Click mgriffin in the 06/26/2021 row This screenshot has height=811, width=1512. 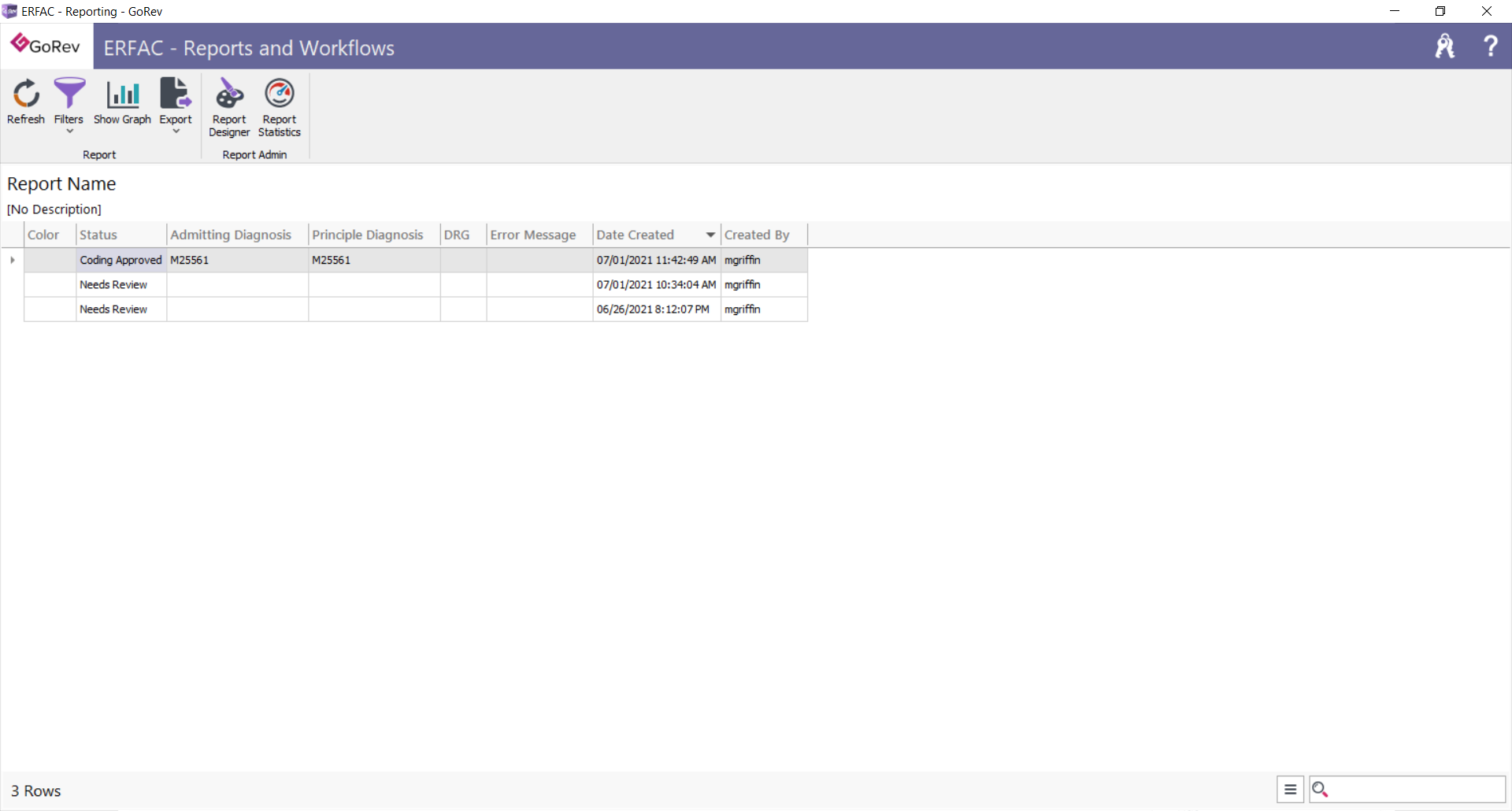[x=743, y=309]
